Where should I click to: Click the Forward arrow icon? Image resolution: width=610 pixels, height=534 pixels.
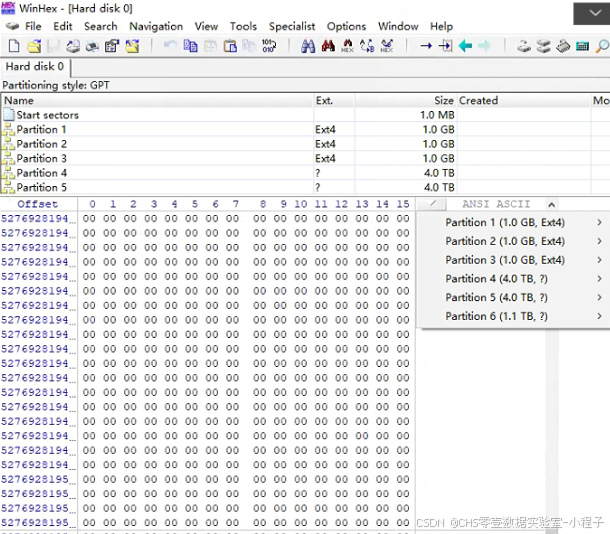484,46
